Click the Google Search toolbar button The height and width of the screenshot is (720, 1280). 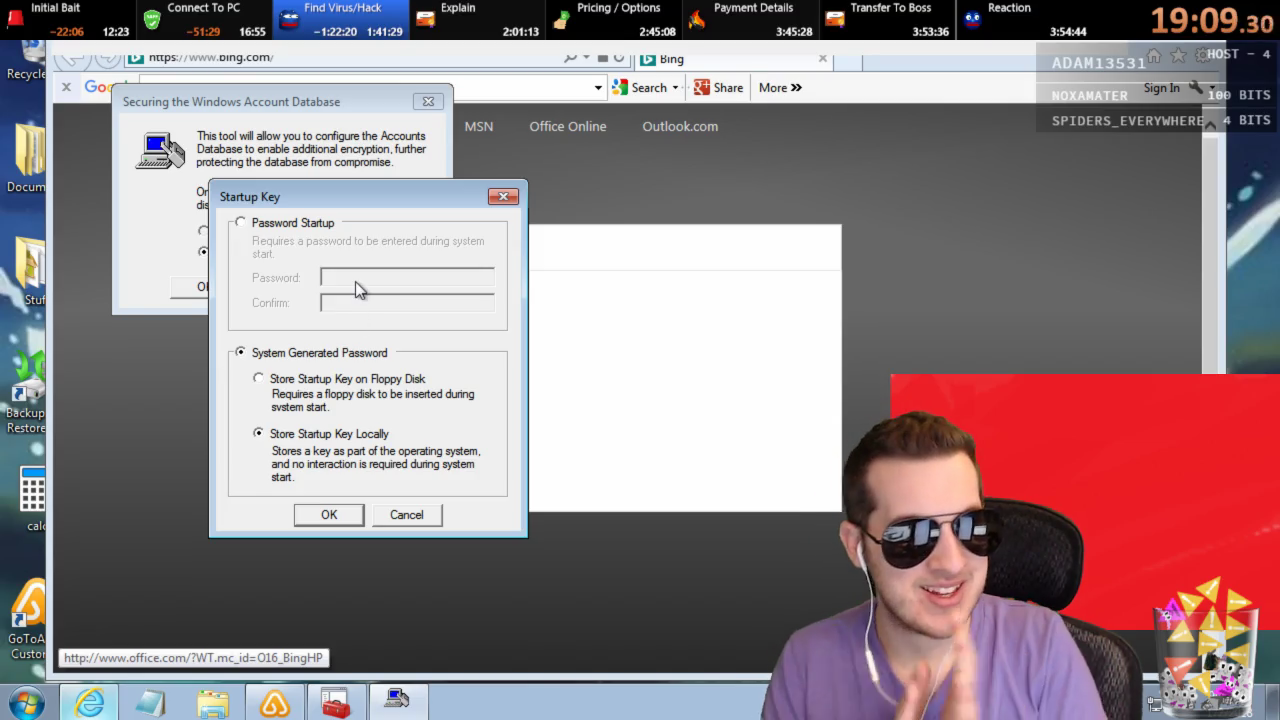[639, 88]
